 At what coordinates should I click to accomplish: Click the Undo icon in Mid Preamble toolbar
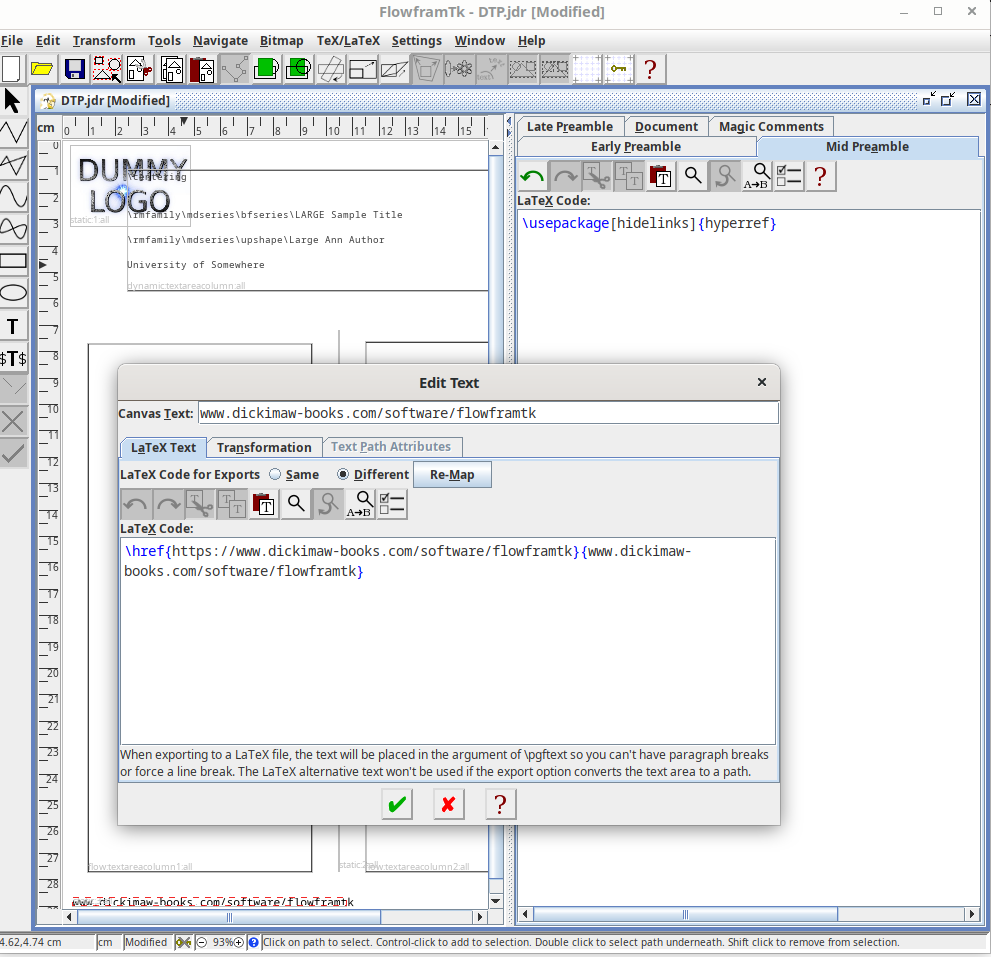pos(533,177)
